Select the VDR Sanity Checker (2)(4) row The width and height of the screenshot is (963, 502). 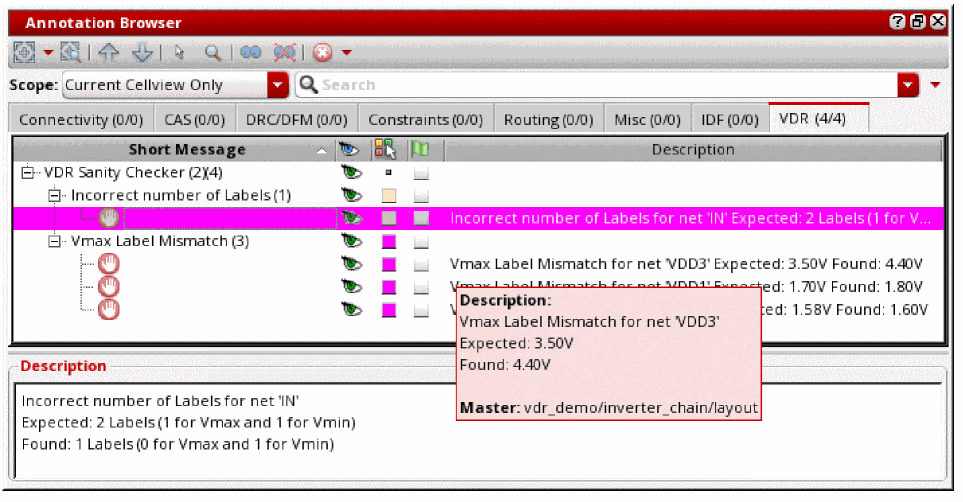point(133,173)
